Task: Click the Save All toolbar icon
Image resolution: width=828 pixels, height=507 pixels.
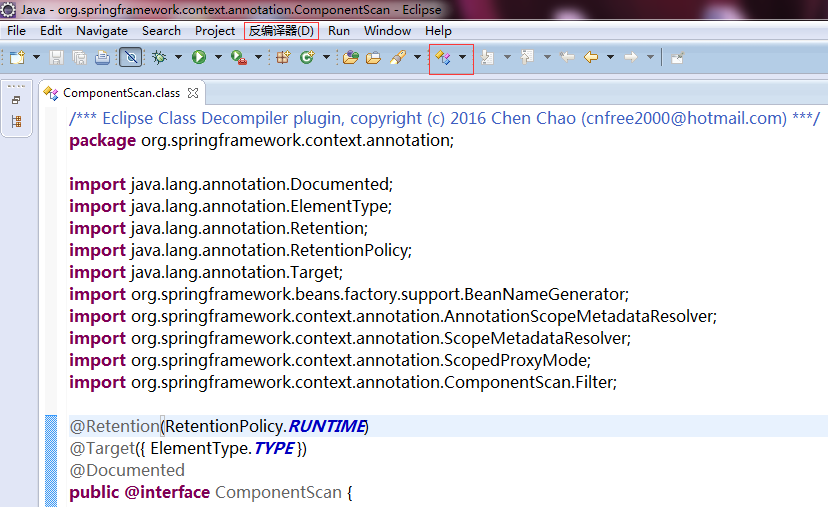Action: (79, 57)
